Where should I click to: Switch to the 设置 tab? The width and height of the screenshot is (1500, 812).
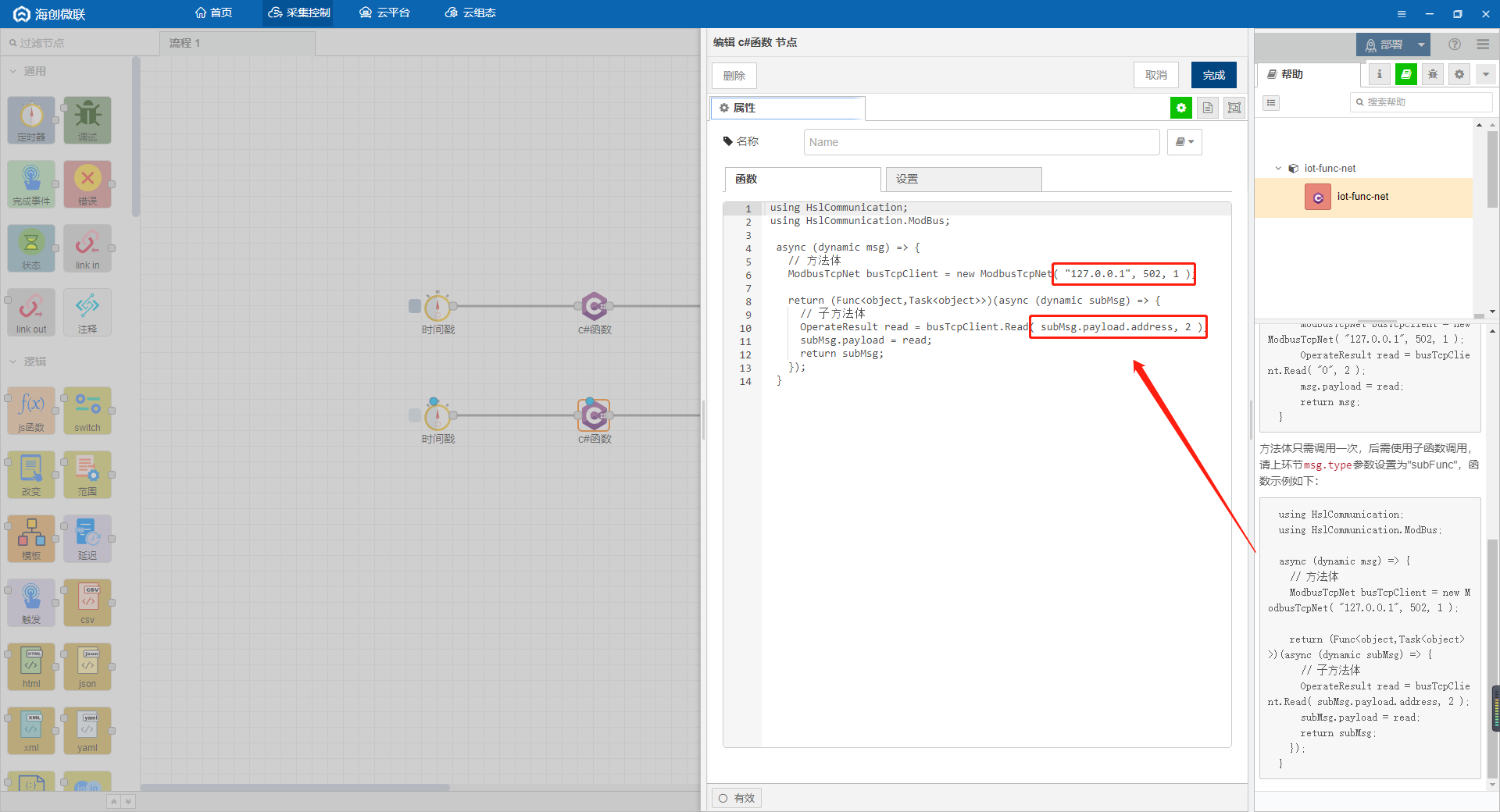tap(964, 179)
